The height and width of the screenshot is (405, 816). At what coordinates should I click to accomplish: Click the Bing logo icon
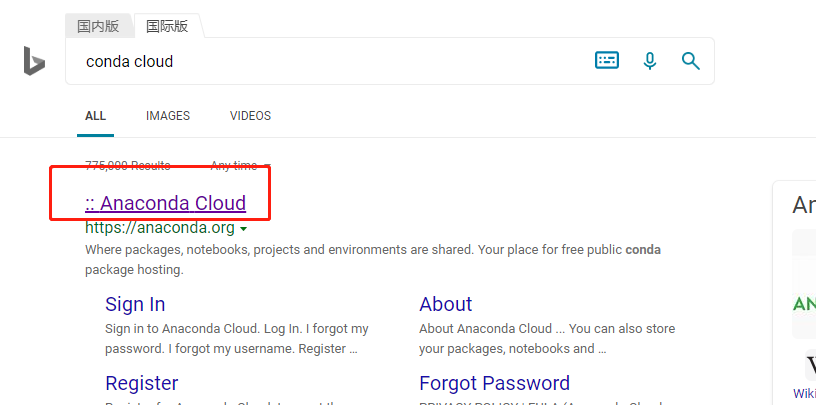pos(34,60)
